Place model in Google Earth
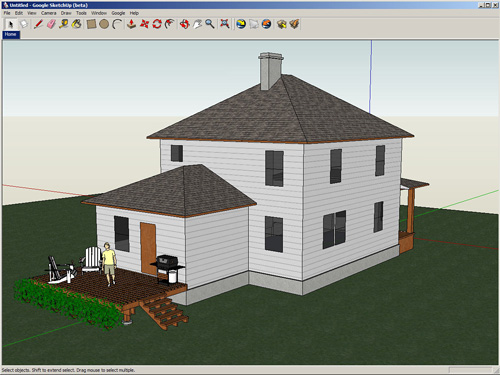The height and width of the screenshot is (375, 500). coord(266,24)
